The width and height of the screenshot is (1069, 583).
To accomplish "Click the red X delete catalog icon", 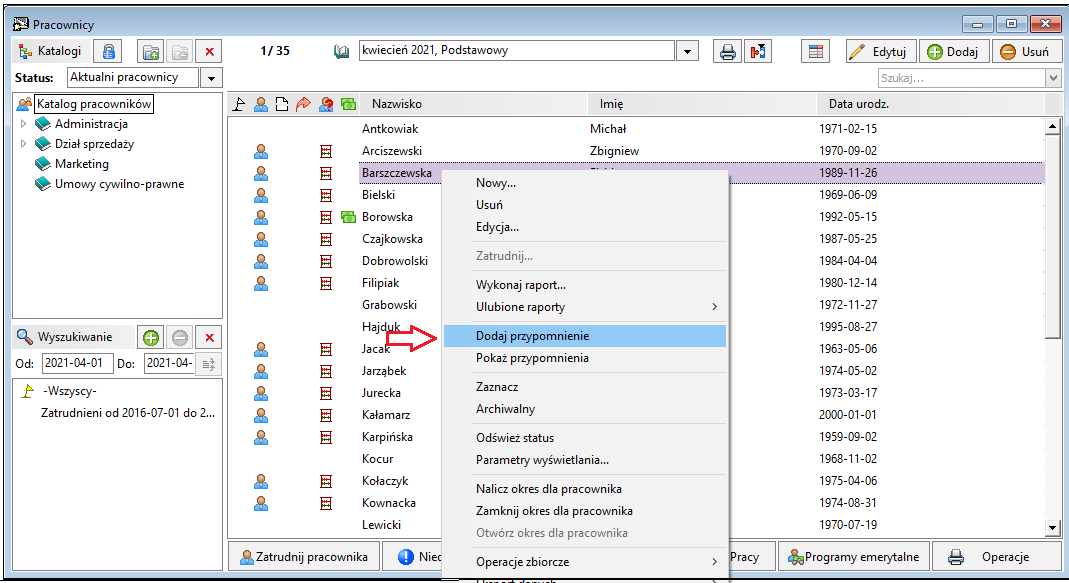I will (209, 51).
